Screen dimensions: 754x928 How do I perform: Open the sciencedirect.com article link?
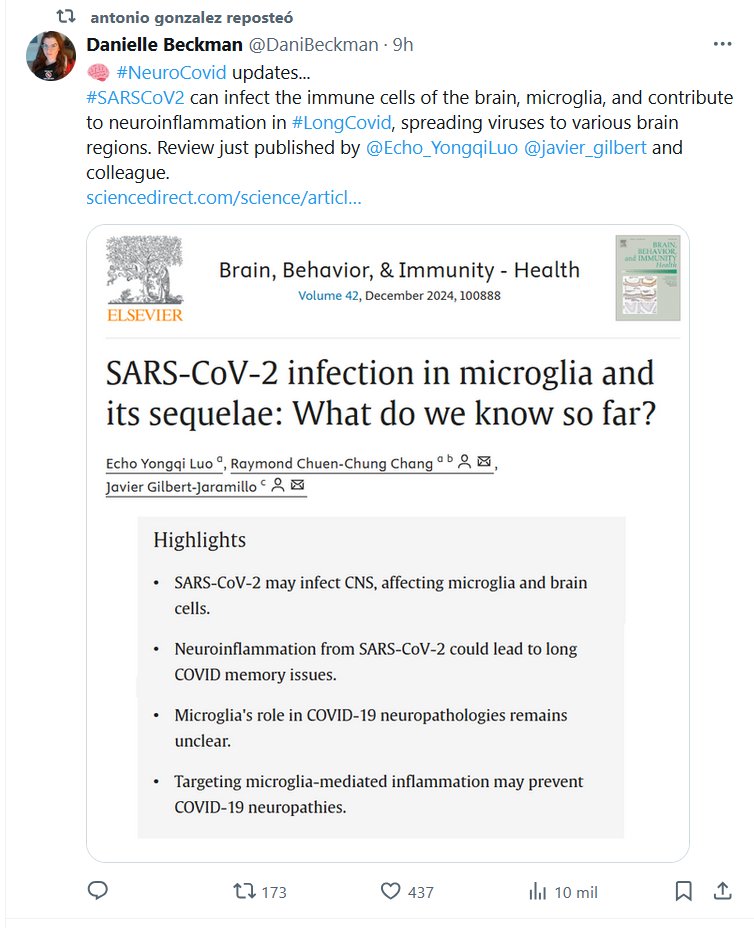[x=224, y=197]
